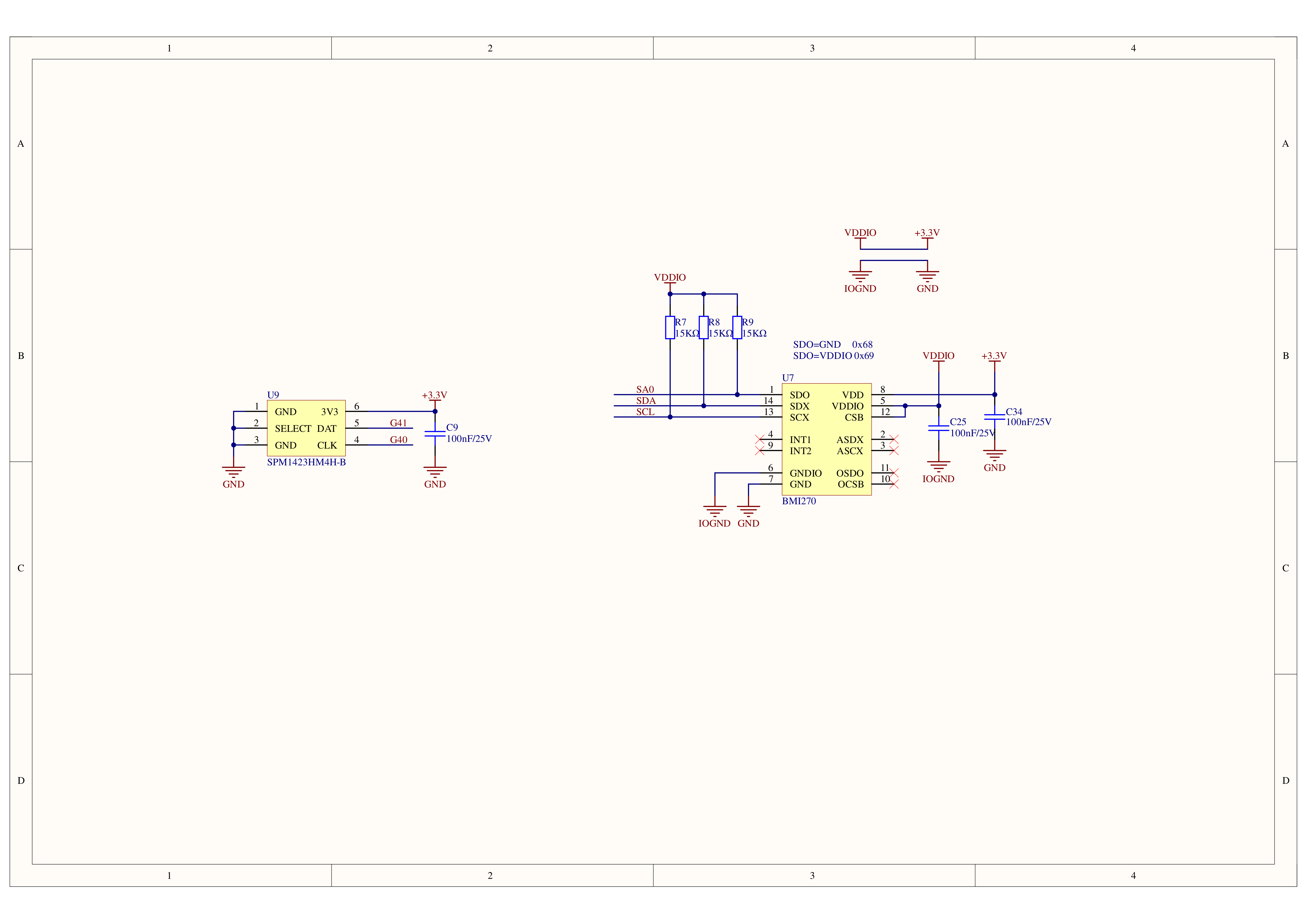Select the no-connect cross on ASDX pin
The width and height of the screenshot is (1308, 924).
(894, 439)
